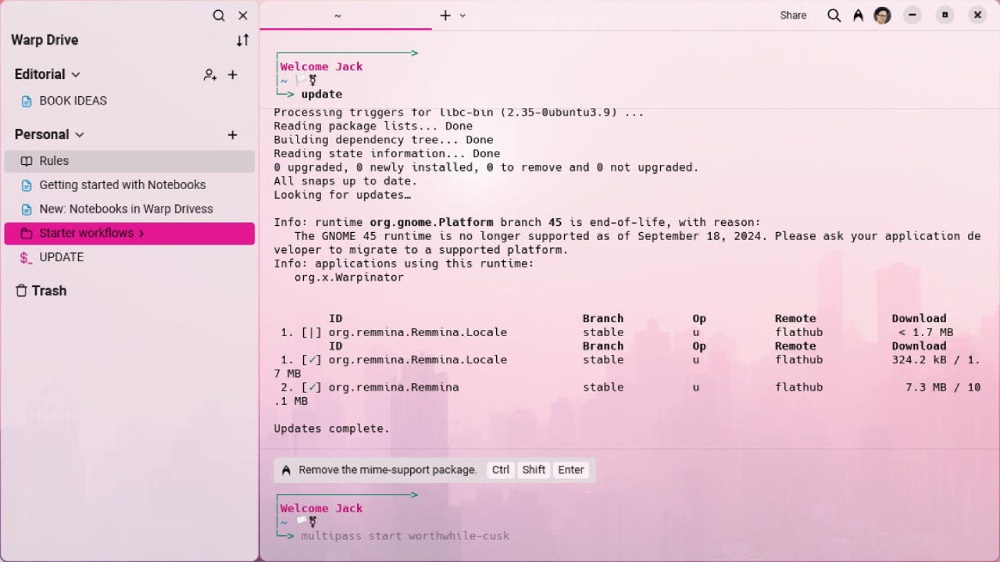Invite members to Editorial team
The height and width of the screenshot is (562, 1000).
point(210,75)
